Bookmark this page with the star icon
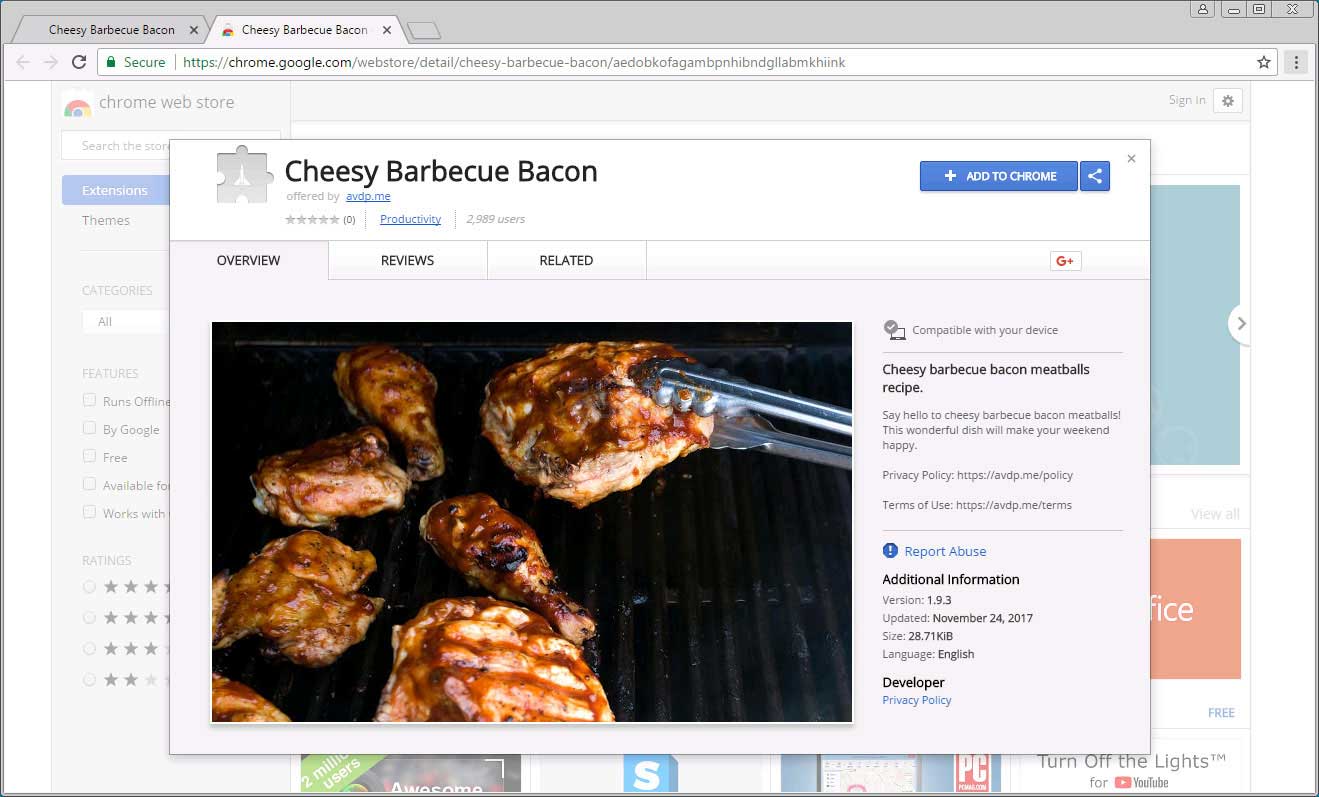The height and width of the screenshot is (797, 1319). [x=1262, y=61]
